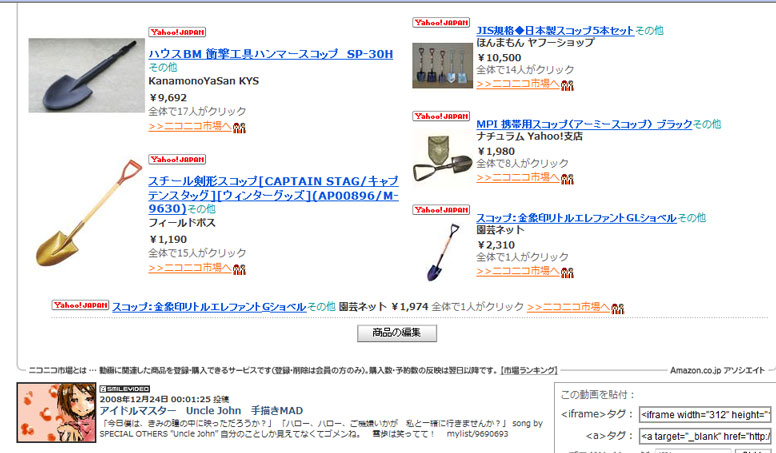The width and height of the screenshot is (776, 453).
Task: Click people icon next to ¥9,692 market link
Action: tap(240, 128)
